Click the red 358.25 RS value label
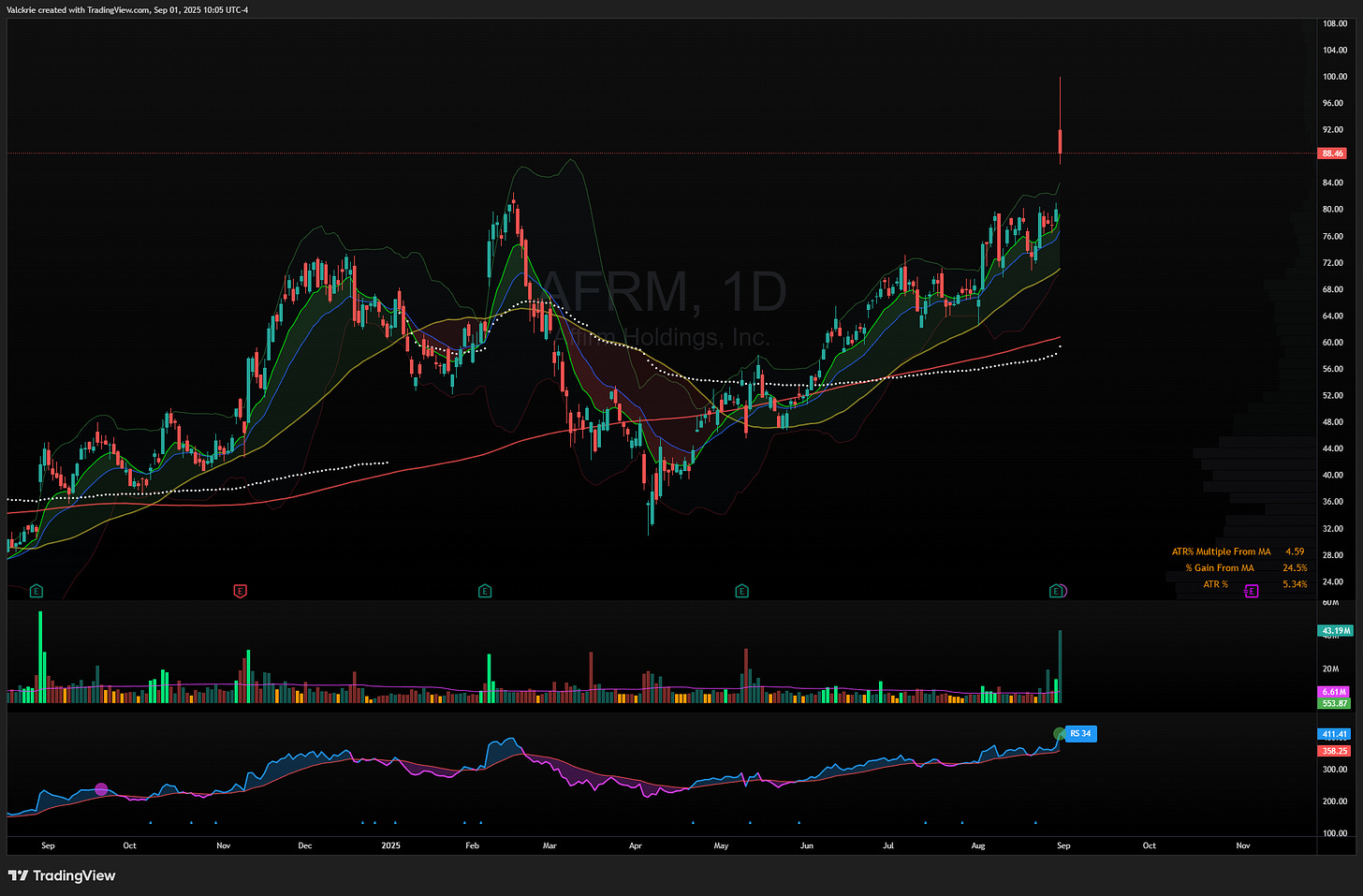Screen dimensions: 1363x896 (x=1334, y=751)
